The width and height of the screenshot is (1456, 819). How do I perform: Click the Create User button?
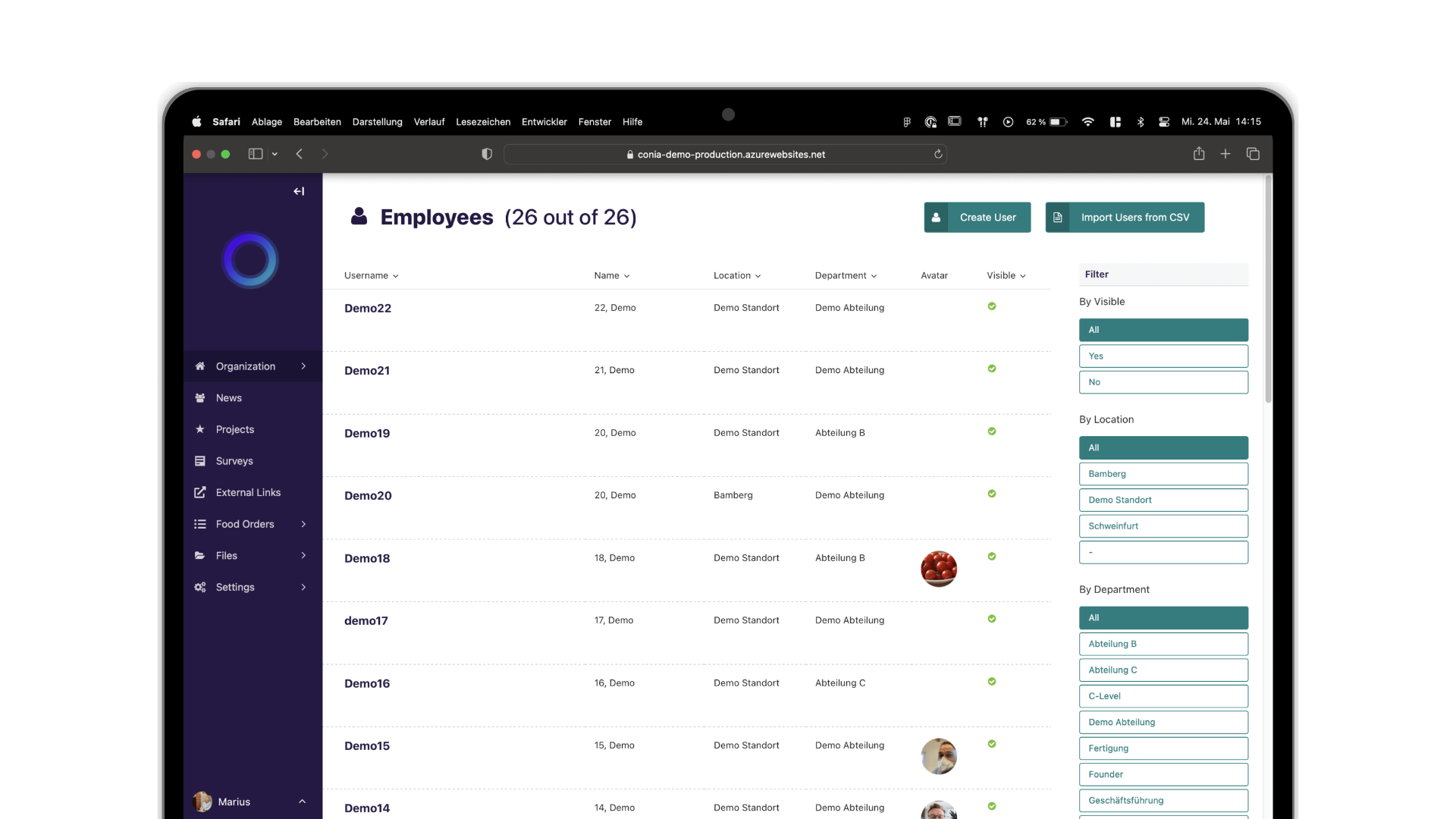pyautogui.click(x=977, y=218)
